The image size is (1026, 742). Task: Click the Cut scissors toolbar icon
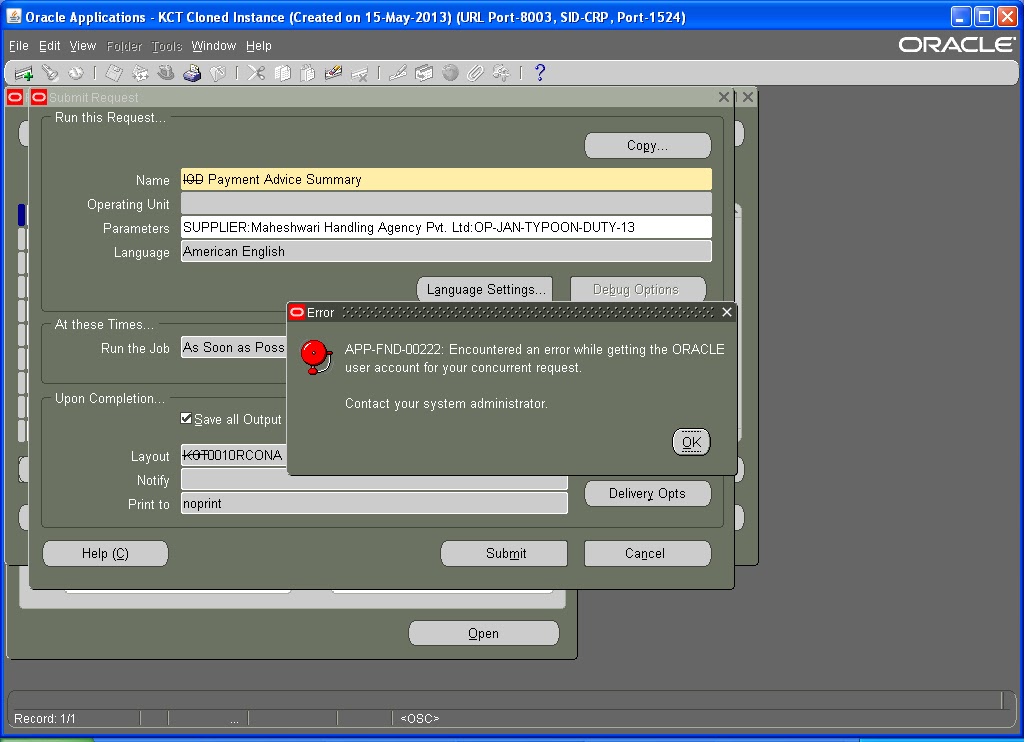click(256, 73)
